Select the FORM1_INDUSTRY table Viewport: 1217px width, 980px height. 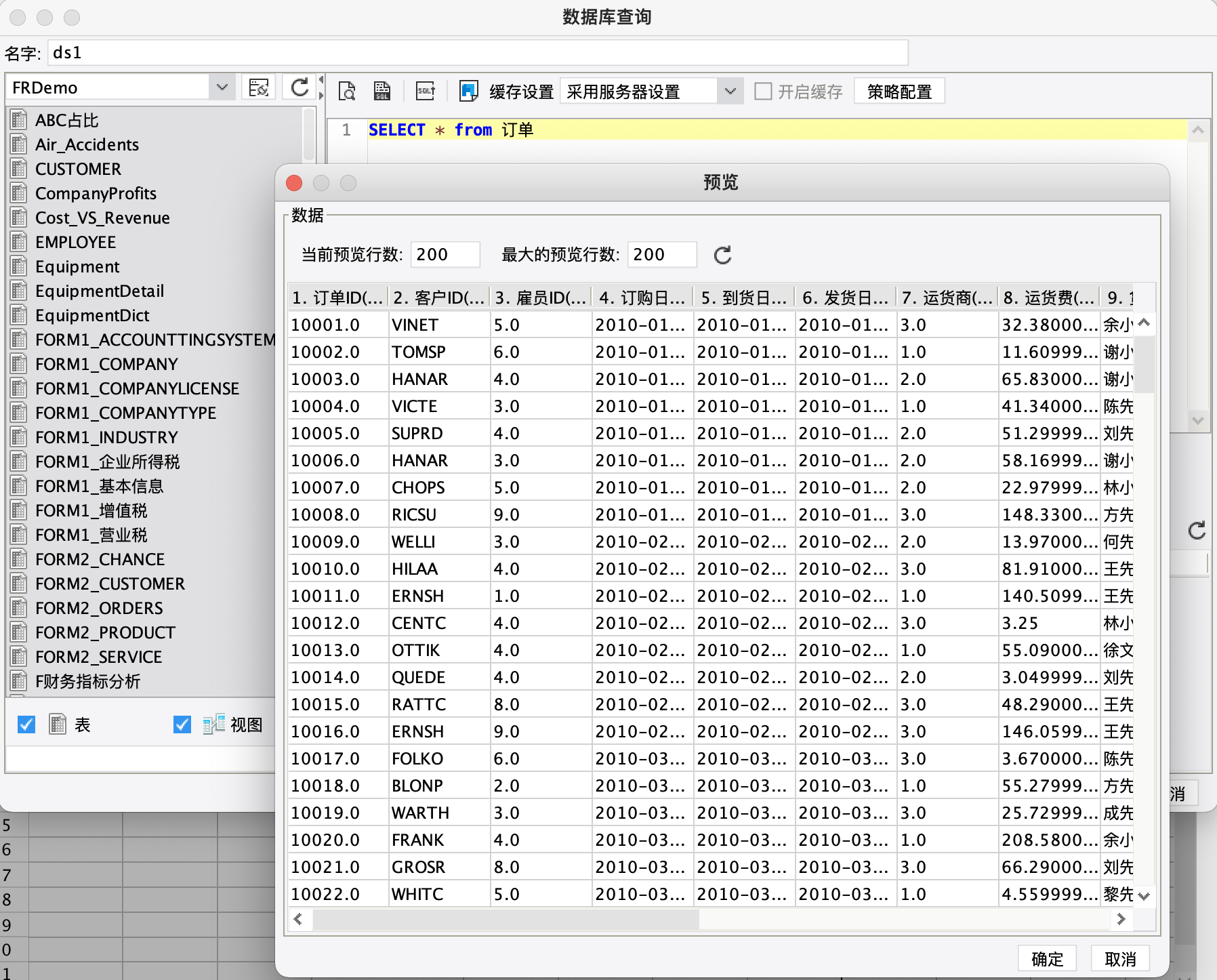pyautogui.click(x=106, y=437)
